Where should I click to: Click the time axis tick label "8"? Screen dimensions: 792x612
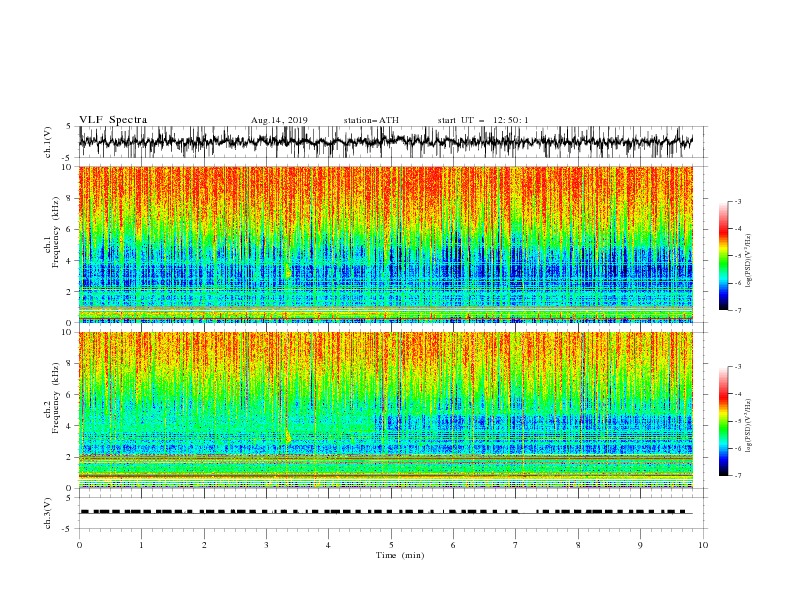coord(578,545)
